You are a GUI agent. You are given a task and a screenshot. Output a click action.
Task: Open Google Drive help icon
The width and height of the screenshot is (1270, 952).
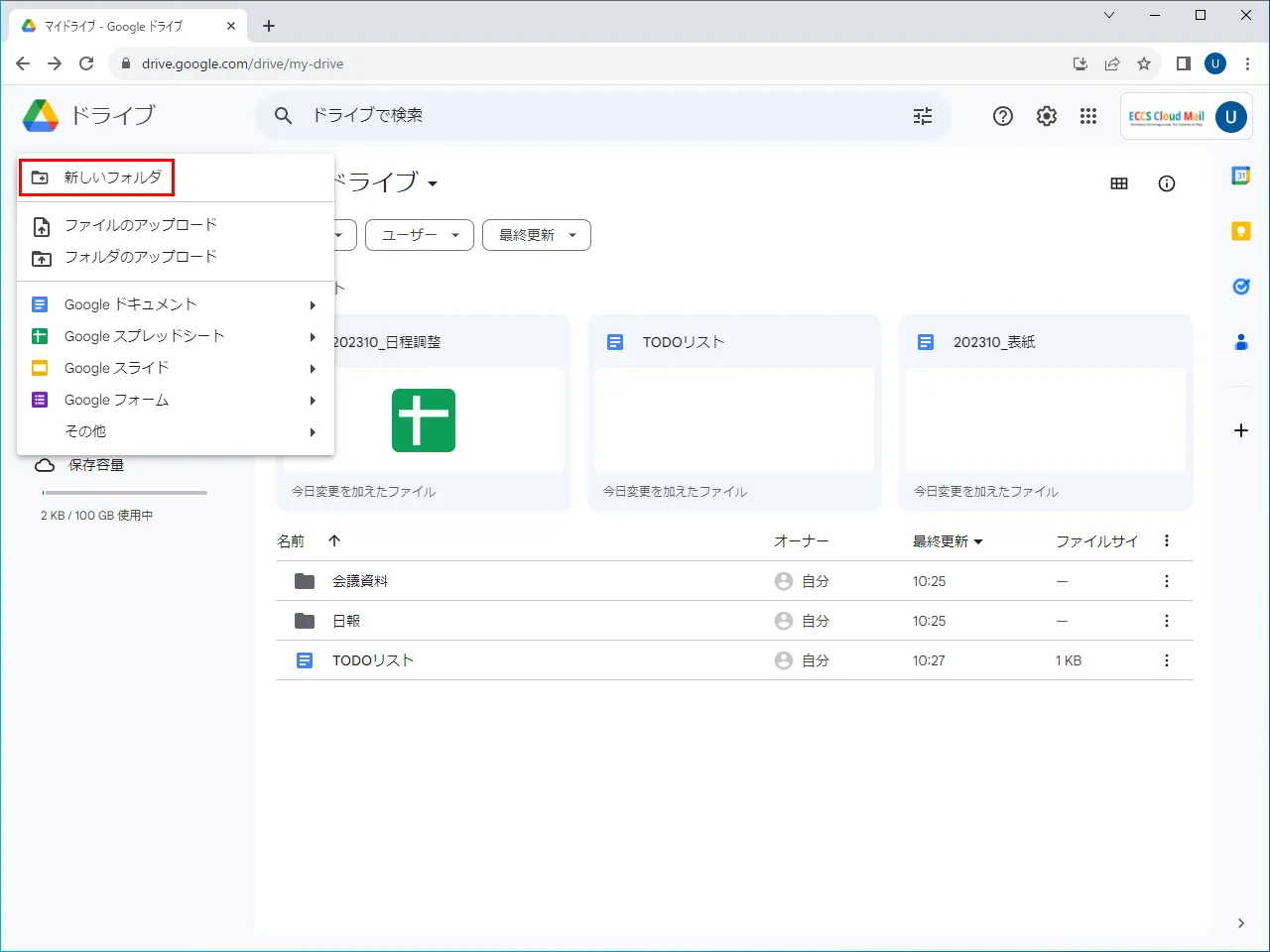[x=1003, y=116]
